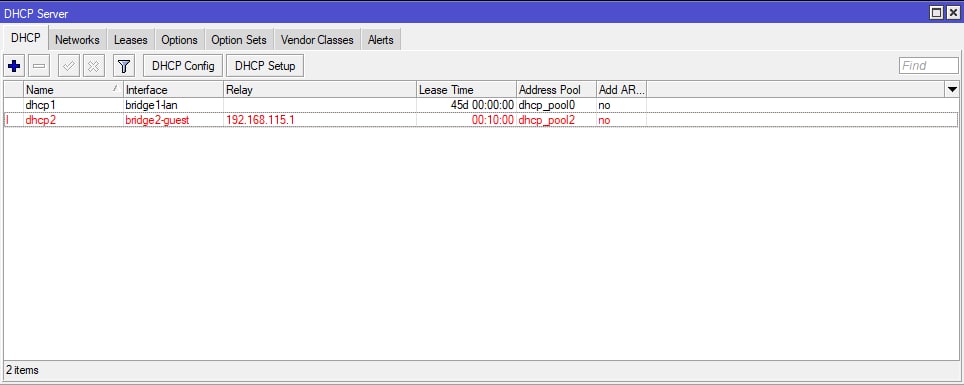
Task: Click the 45d 00:00:00 lease time value
Action: [x=482, y=105]
